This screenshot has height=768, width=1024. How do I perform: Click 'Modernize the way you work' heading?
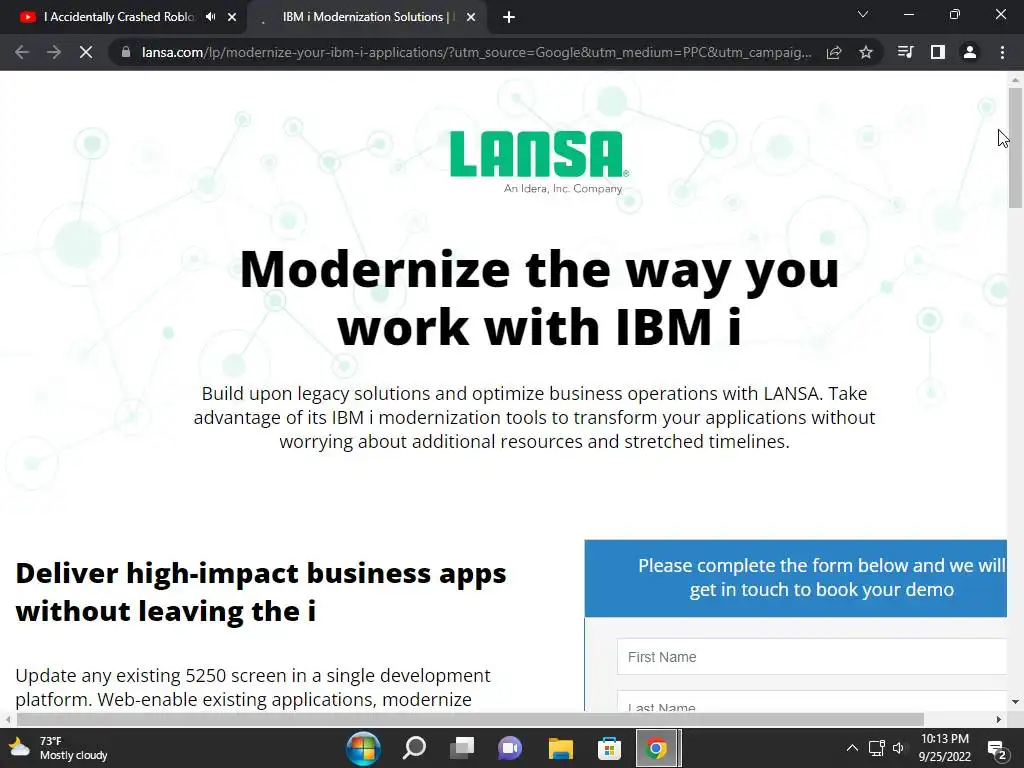tap(539, 297)
